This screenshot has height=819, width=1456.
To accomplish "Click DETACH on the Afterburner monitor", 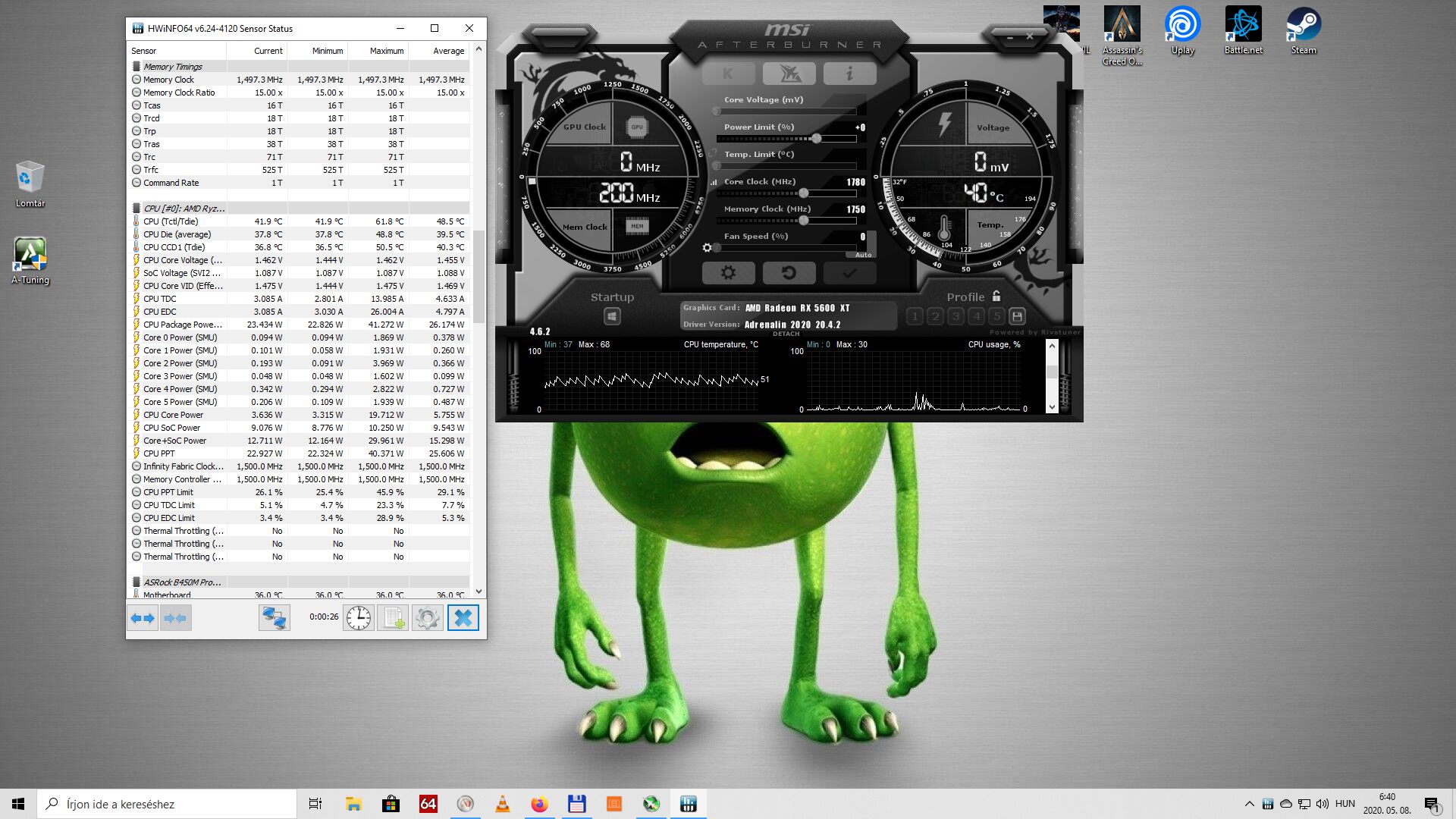I will click(786, 334).
